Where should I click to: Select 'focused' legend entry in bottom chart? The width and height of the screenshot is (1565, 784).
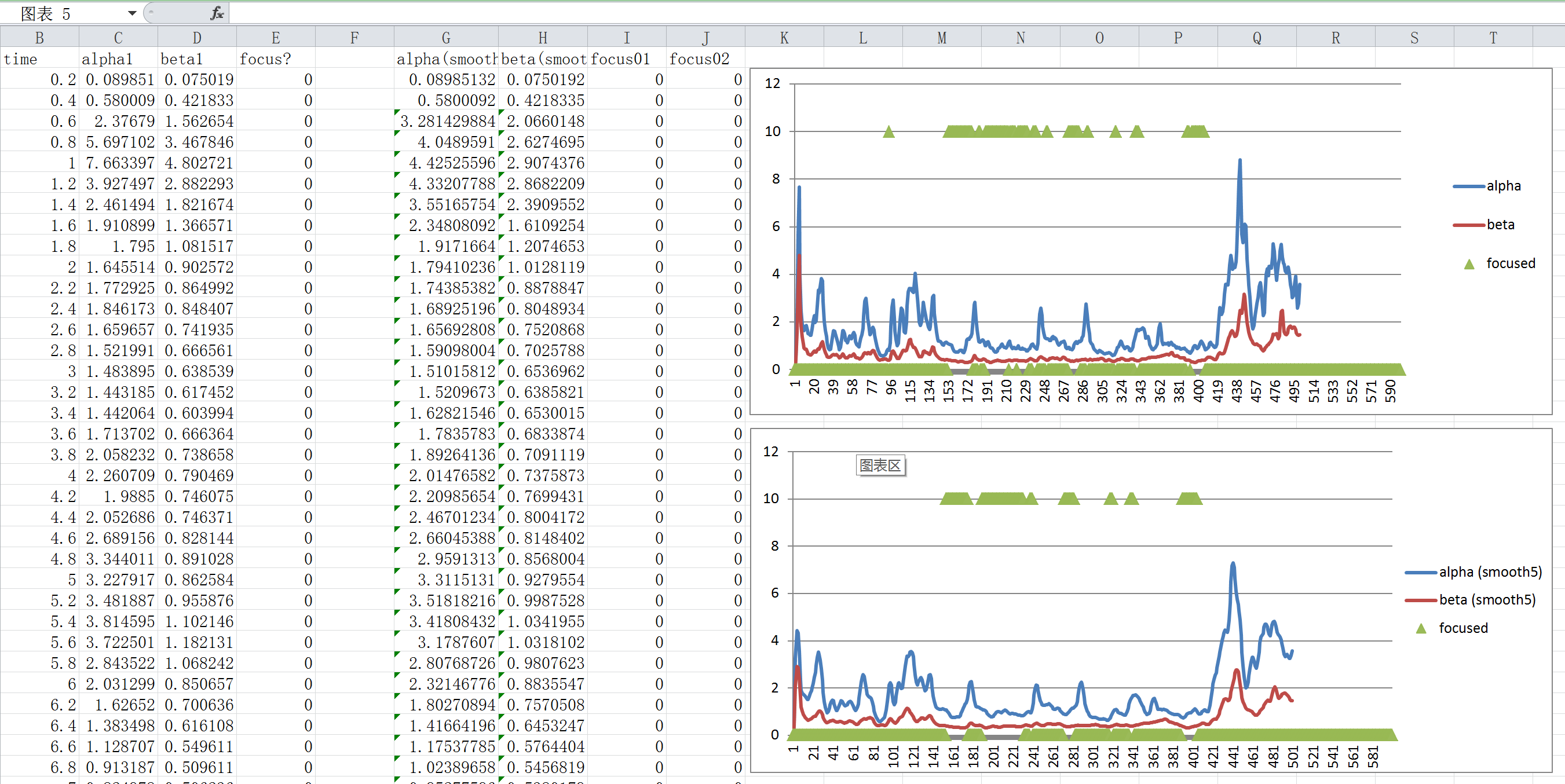tap(1452, 628)
